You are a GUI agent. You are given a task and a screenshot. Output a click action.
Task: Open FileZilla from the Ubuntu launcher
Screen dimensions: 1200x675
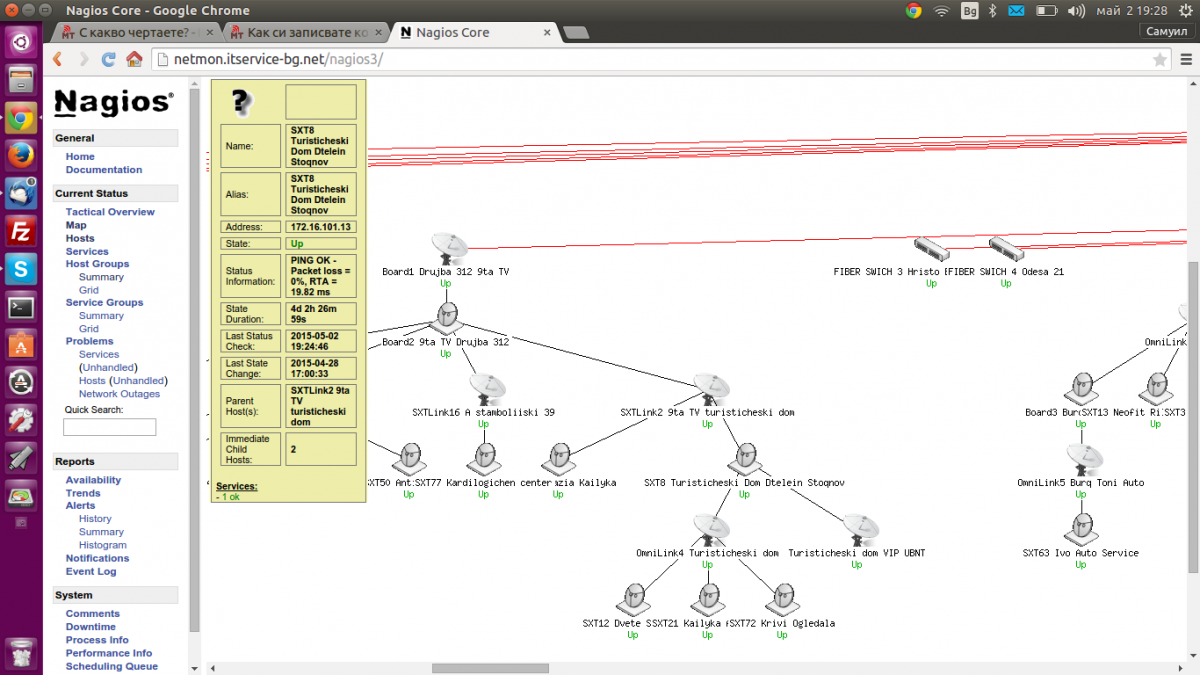(x=21, y=231)
